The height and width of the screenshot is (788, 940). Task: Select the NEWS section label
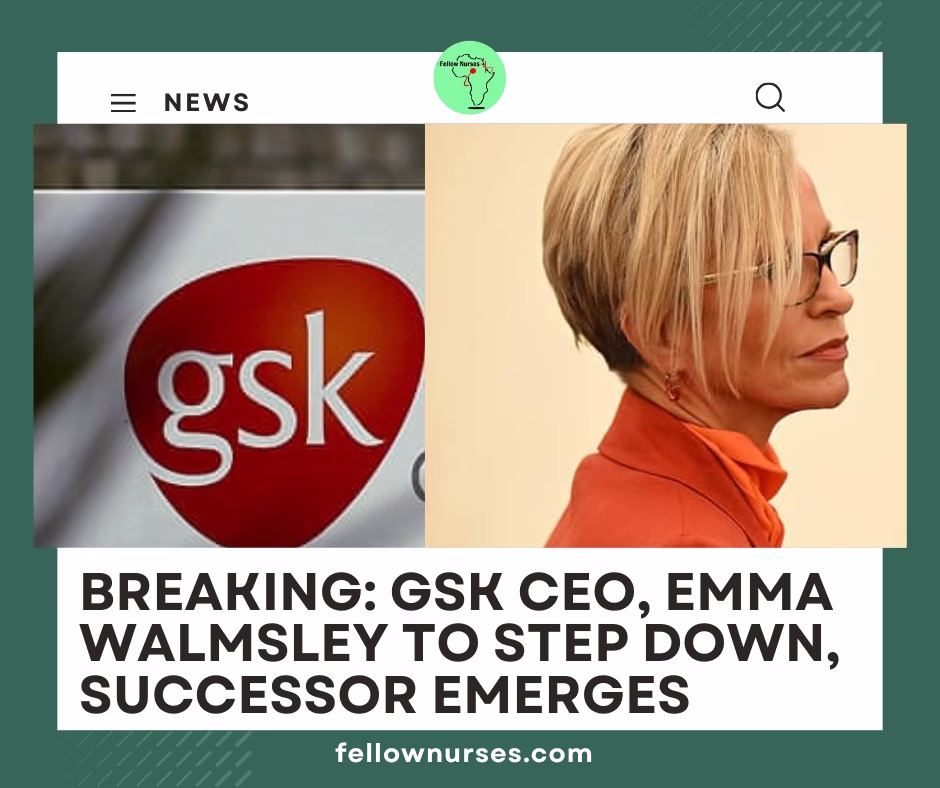tap(207, 103)
